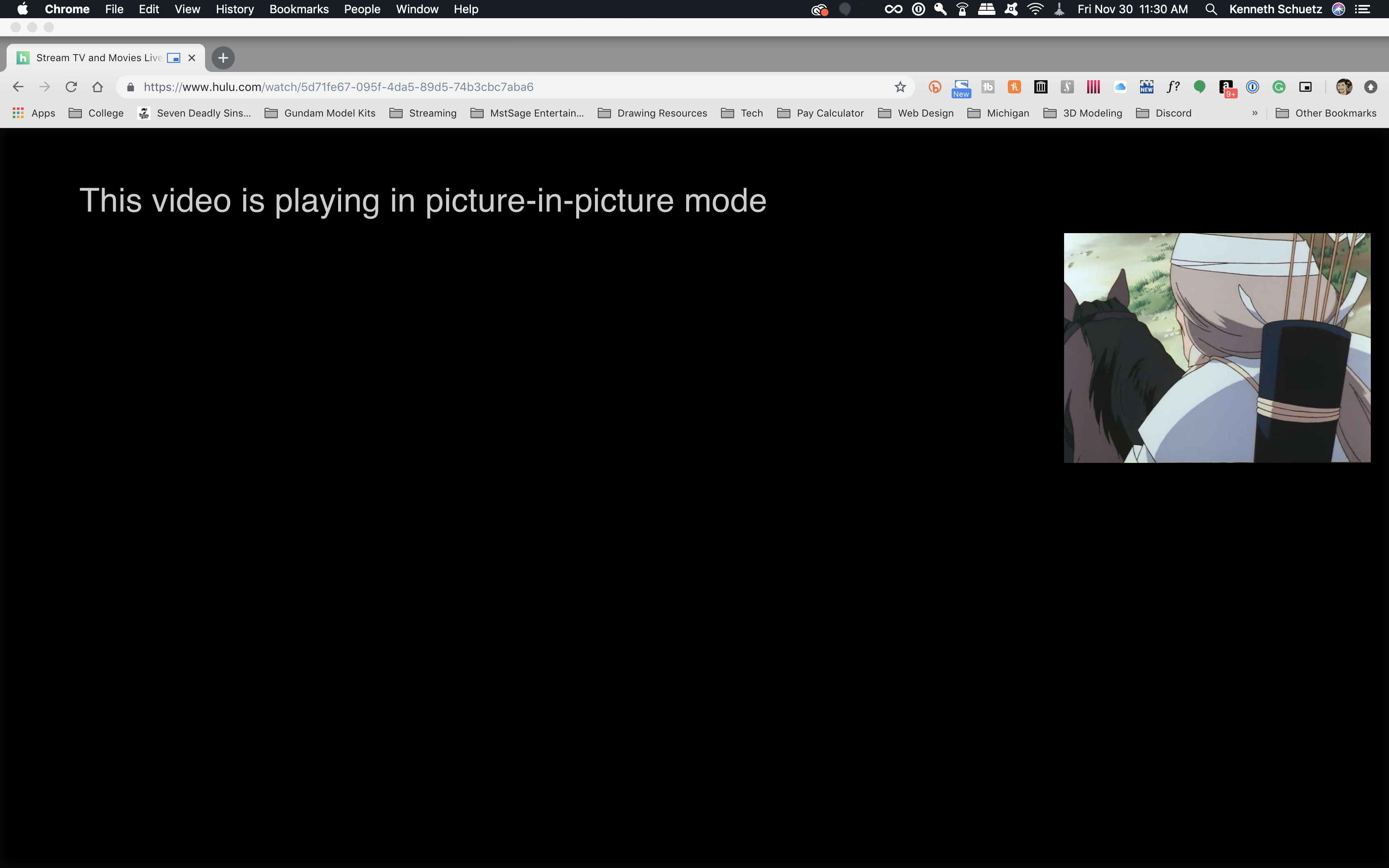Expand the Web Design bookmarks folder
Image resolution: width=1389 pixels, height=868 pixels.
(x=916, y=113)
